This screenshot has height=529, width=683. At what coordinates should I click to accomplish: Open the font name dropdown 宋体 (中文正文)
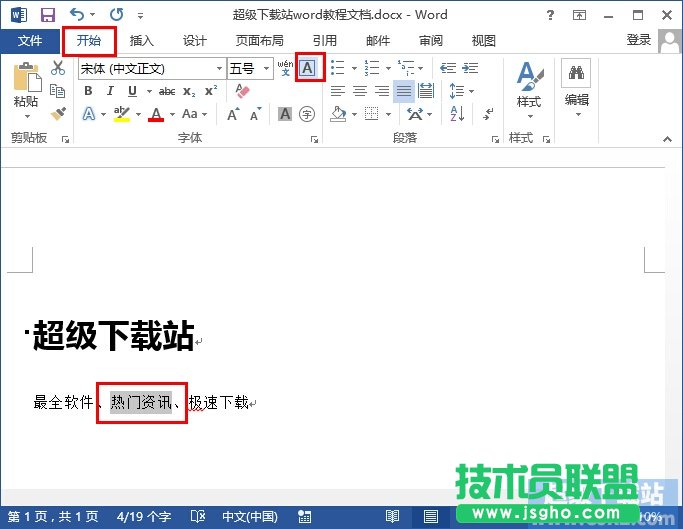tap(219, 68)
